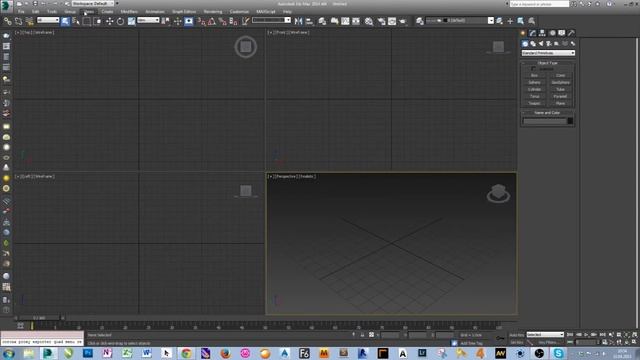Viewport: 640px width, 360px height.
Task: Collapse the Object Type rollout
Action: [x=548, y=63]
